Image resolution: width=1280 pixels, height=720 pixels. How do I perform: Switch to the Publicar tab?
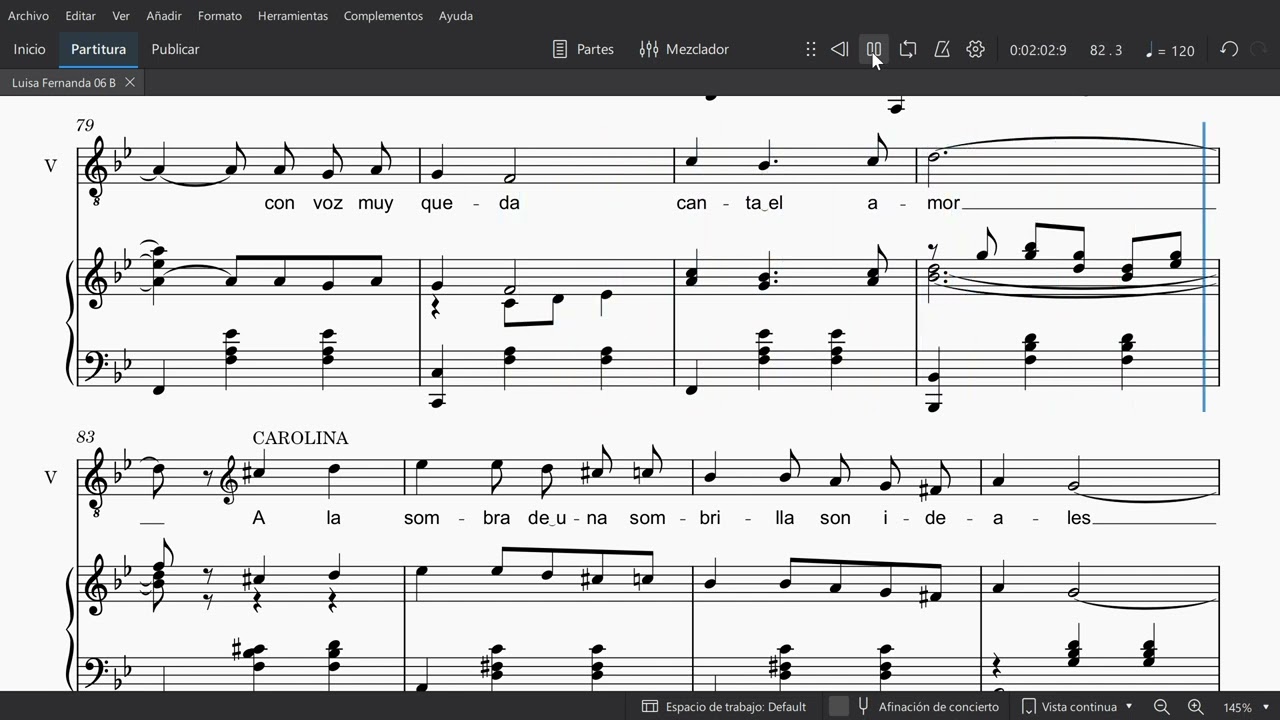click(175, 49)
